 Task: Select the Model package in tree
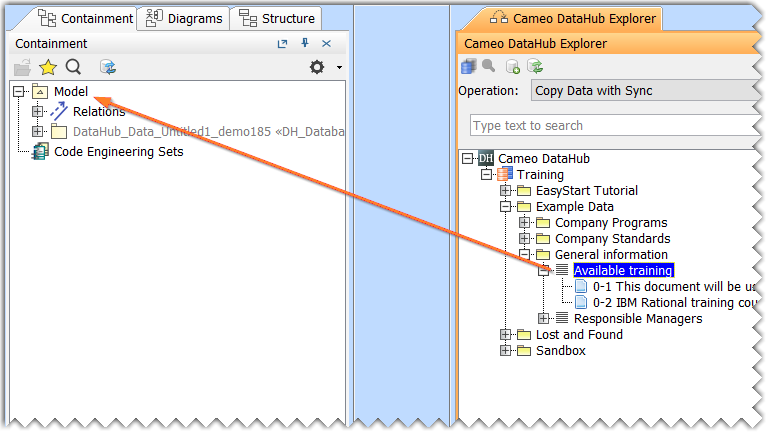(x=71, y=91)
